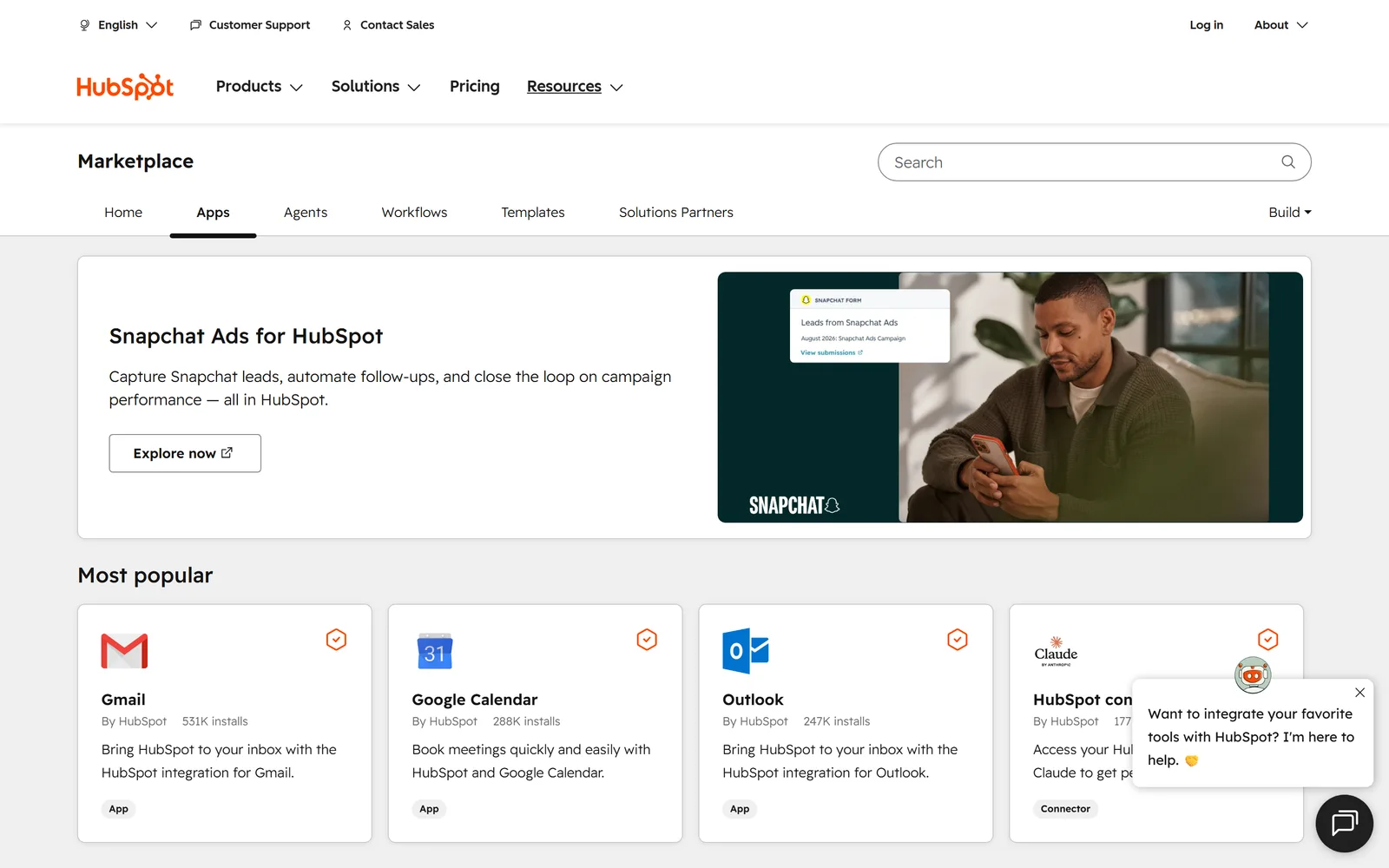Click the chatbot avatar icon

tap(1253, 674)
